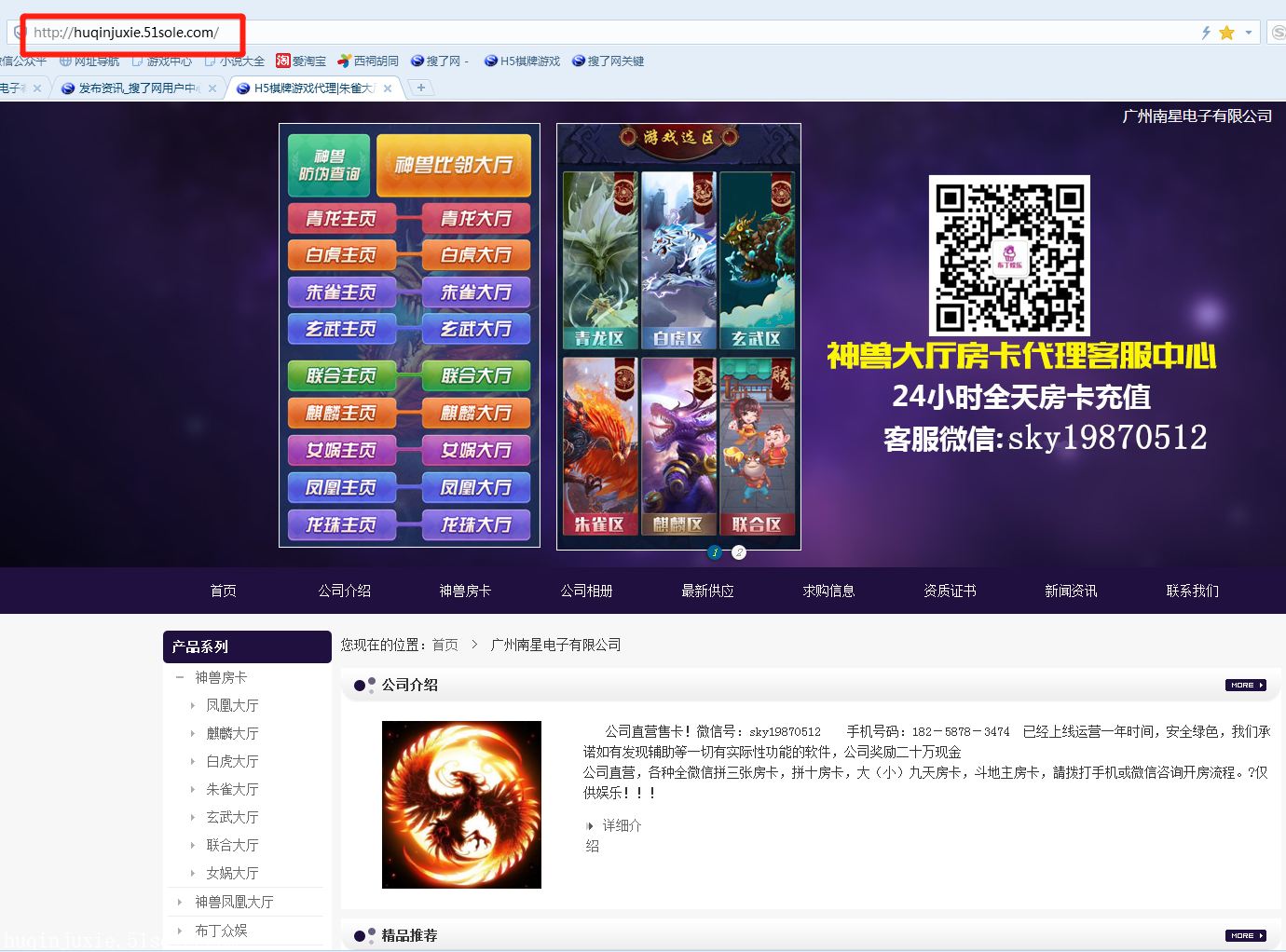Open the 搜了网 - bookmark

[440, 61]
